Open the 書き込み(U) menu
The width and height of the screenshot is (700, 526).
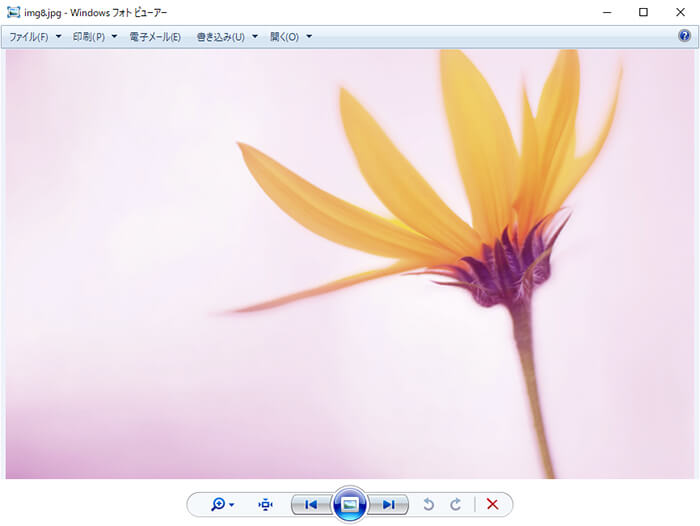pyautogui.click(x=221, y=37)
